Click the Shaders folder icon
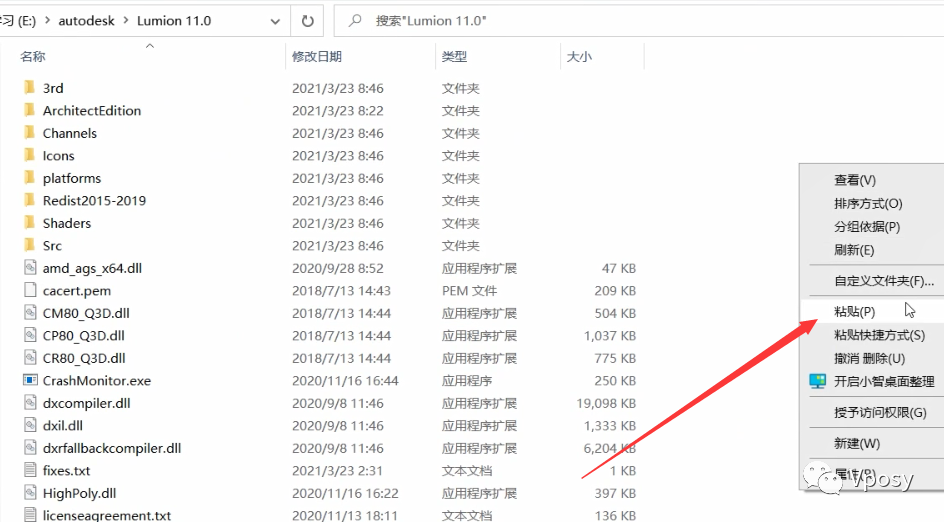Image resolution: width=944 pixels, height=522 pixels. 30,223
